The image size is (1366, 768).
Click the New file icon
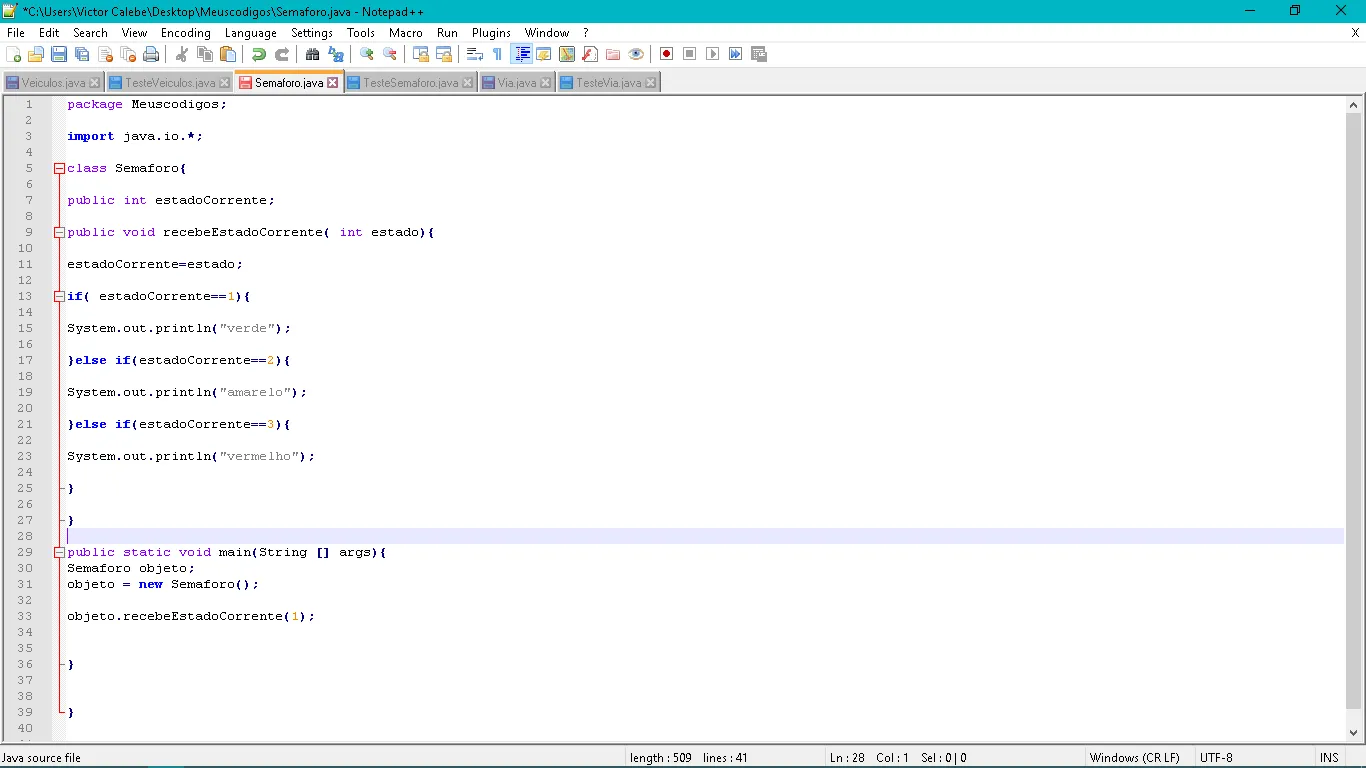[14, 54]
